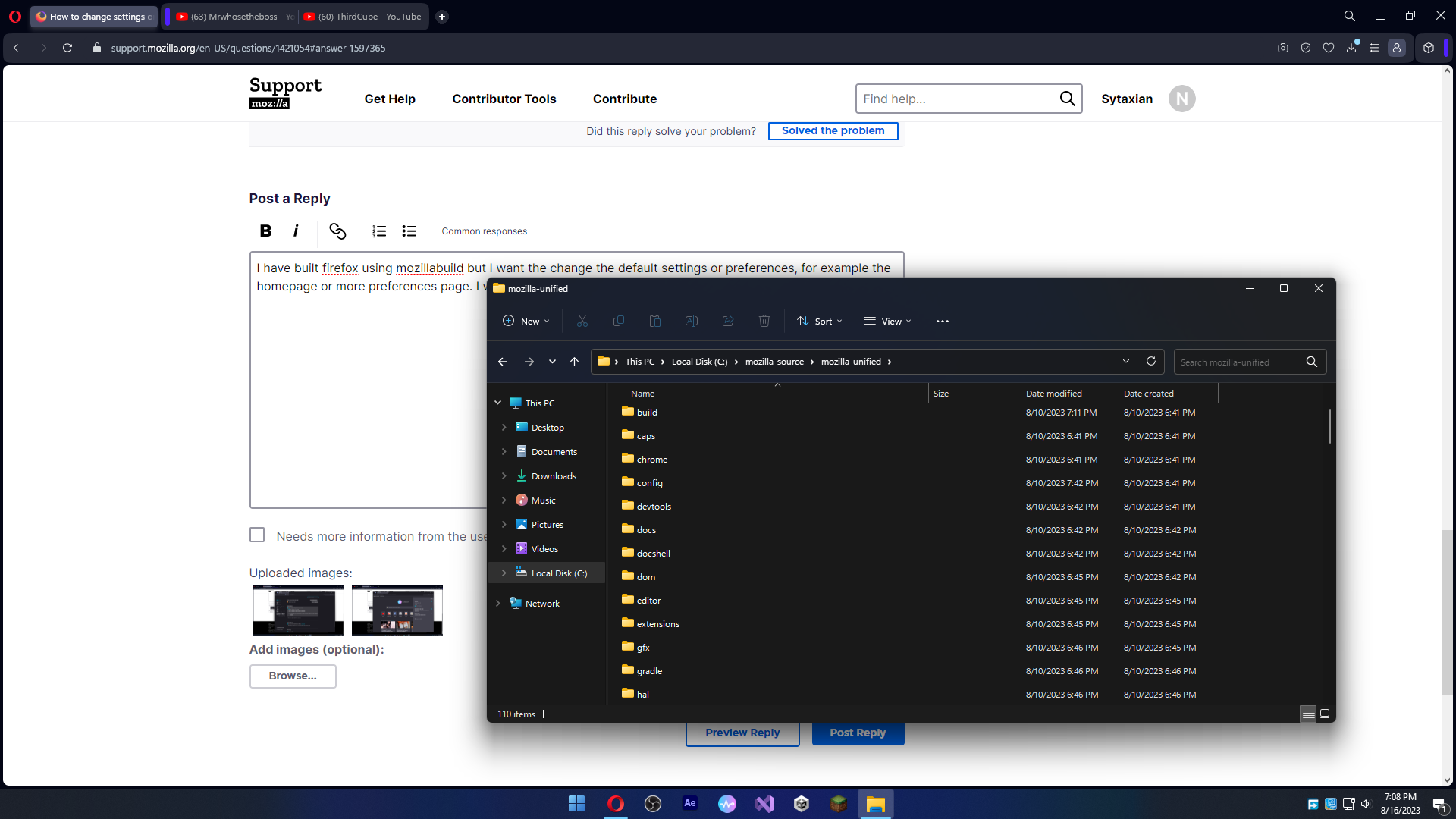Switch to ThirdCube YouTube tab

pyautogui.click(x=362, y=17)
